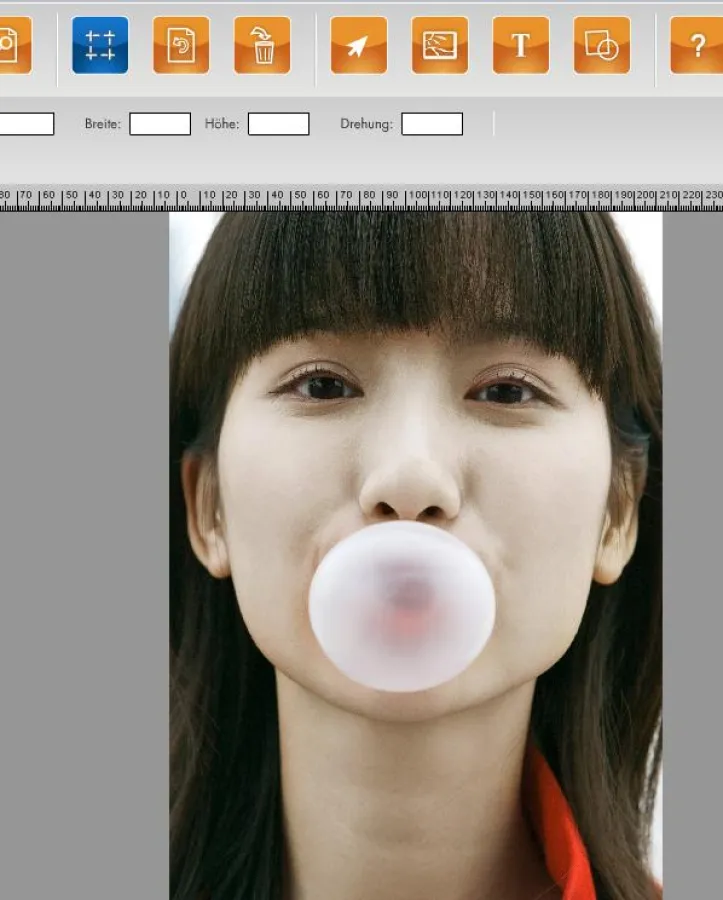Click the horizontal ruler at the 100 mark
Image resolution: width=723 pixels, height=900 pixels.
[417, 198]
